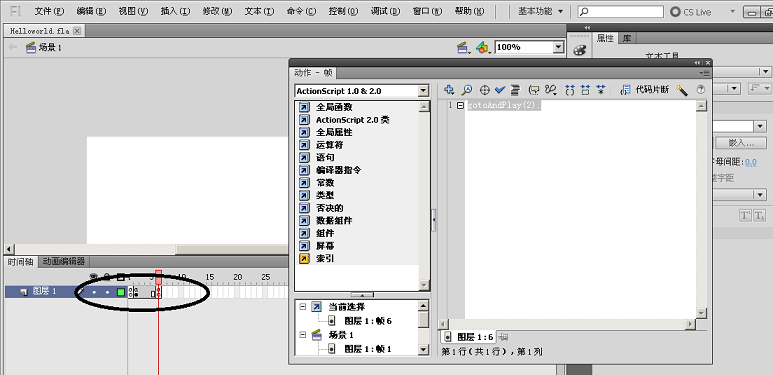773x375 pixels.
Task: Click right arrow of script editor horizontal scrollbar
Action: [x=691, y=324]
